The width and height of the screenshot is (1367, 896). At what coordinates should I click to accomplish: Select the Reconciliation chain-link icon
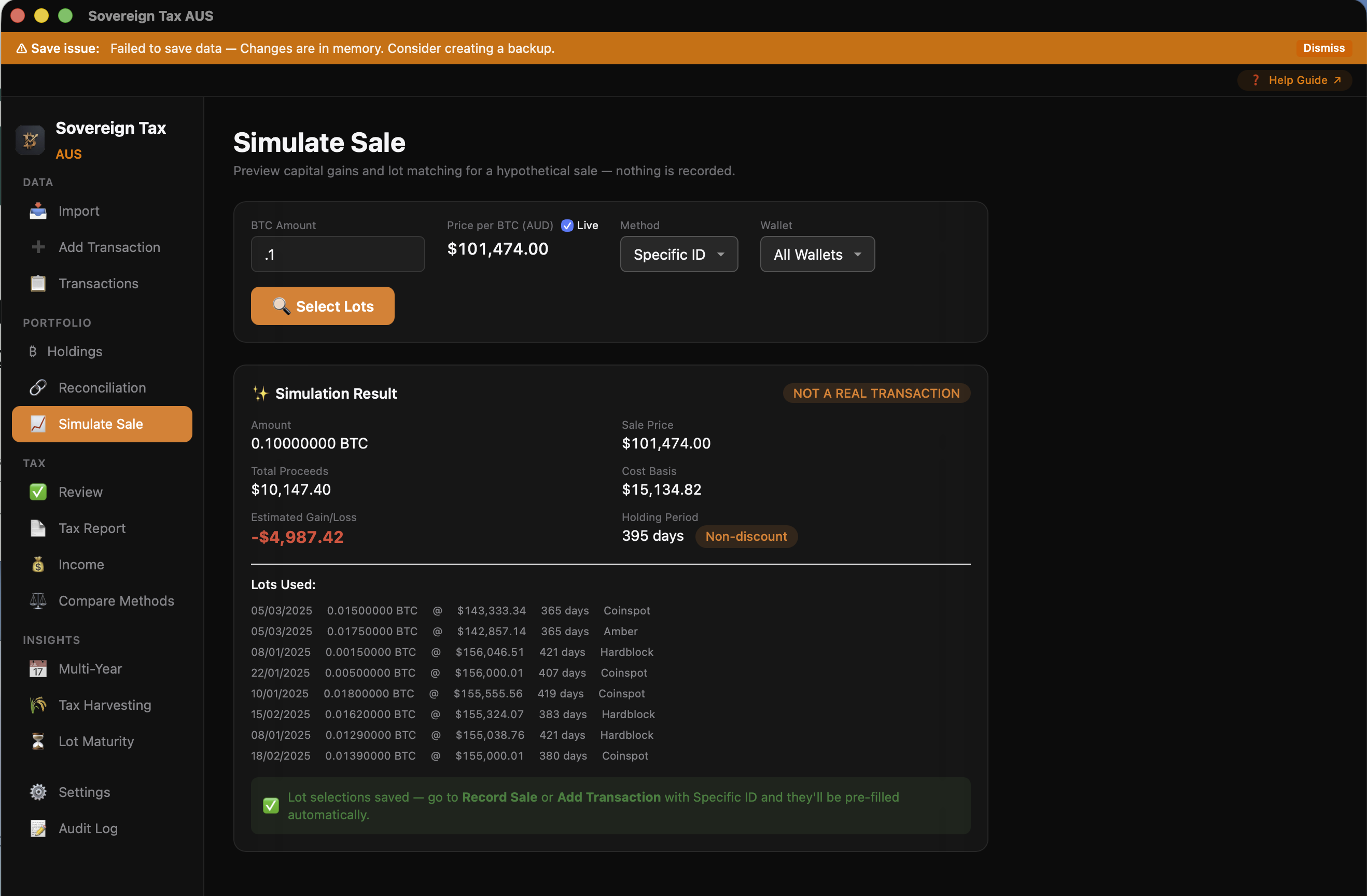pos(37,388)
